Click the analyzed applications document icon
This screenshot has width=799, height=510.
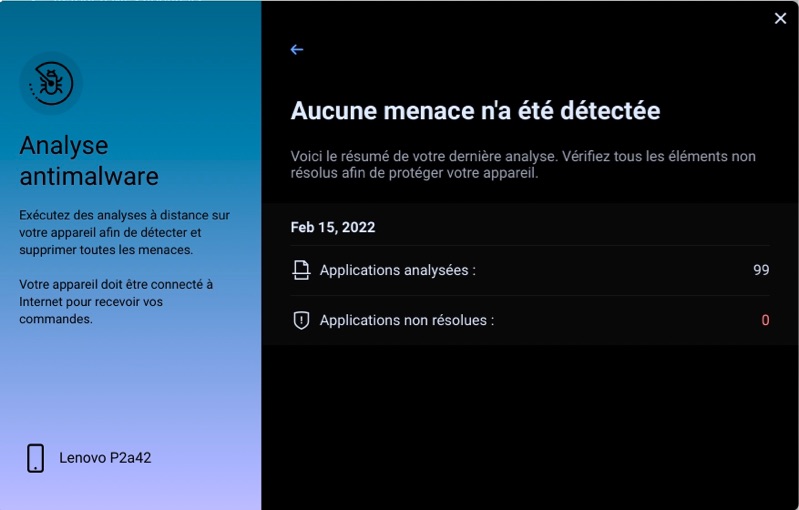point(301,270)
